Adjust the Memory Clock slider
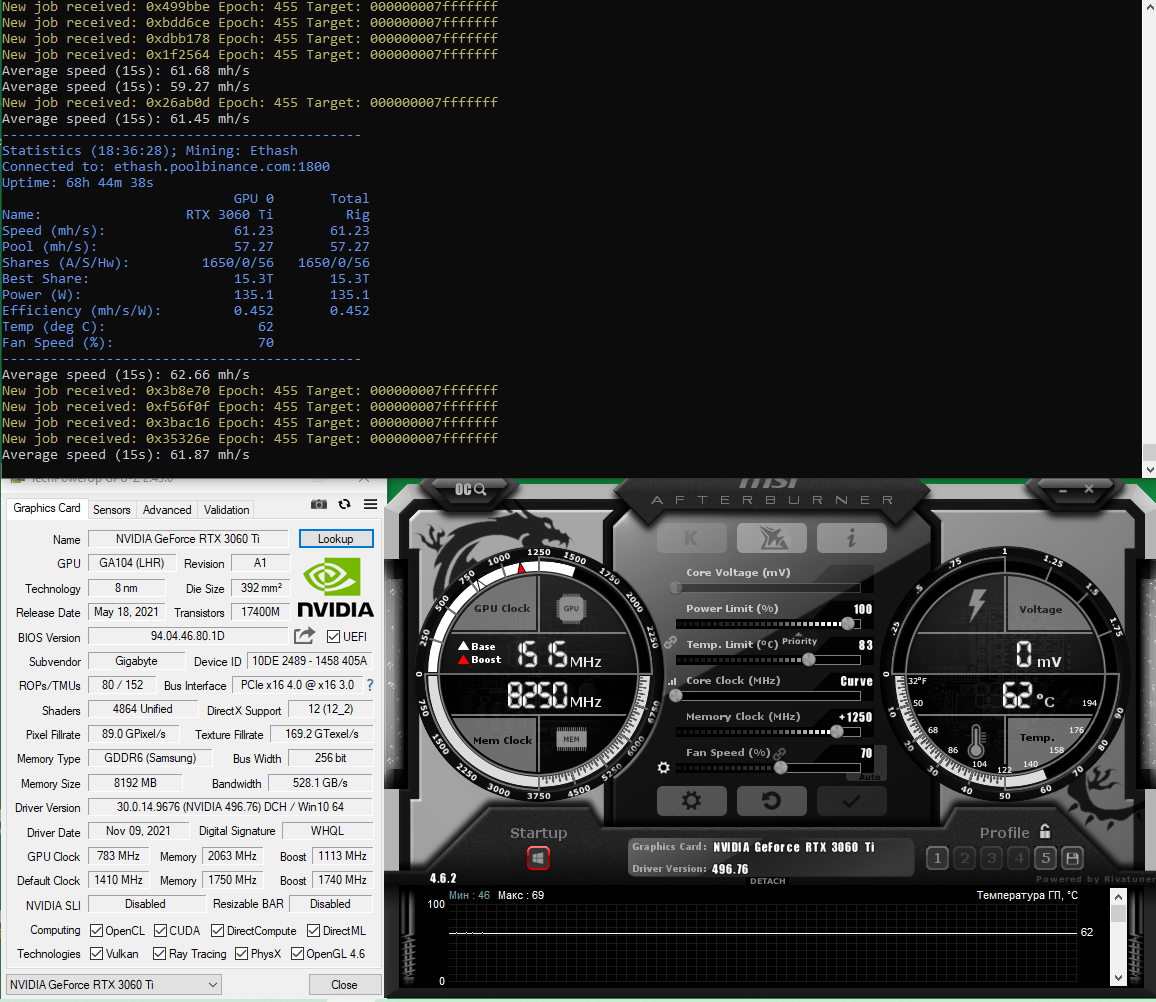Screen dimensions: 1156x1002 pyautogui.click(x=767, y=732)
